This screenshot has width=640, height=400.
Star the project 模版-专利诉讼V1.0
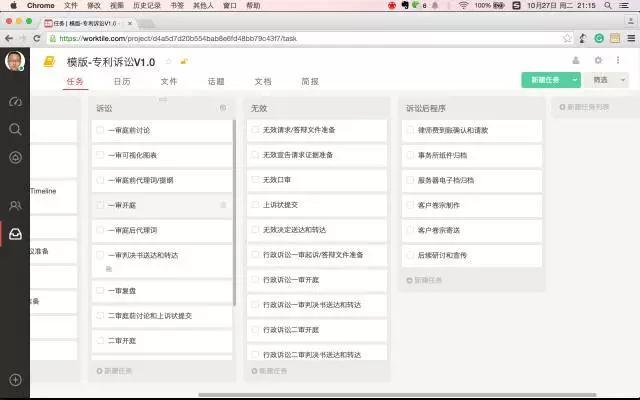169,61
